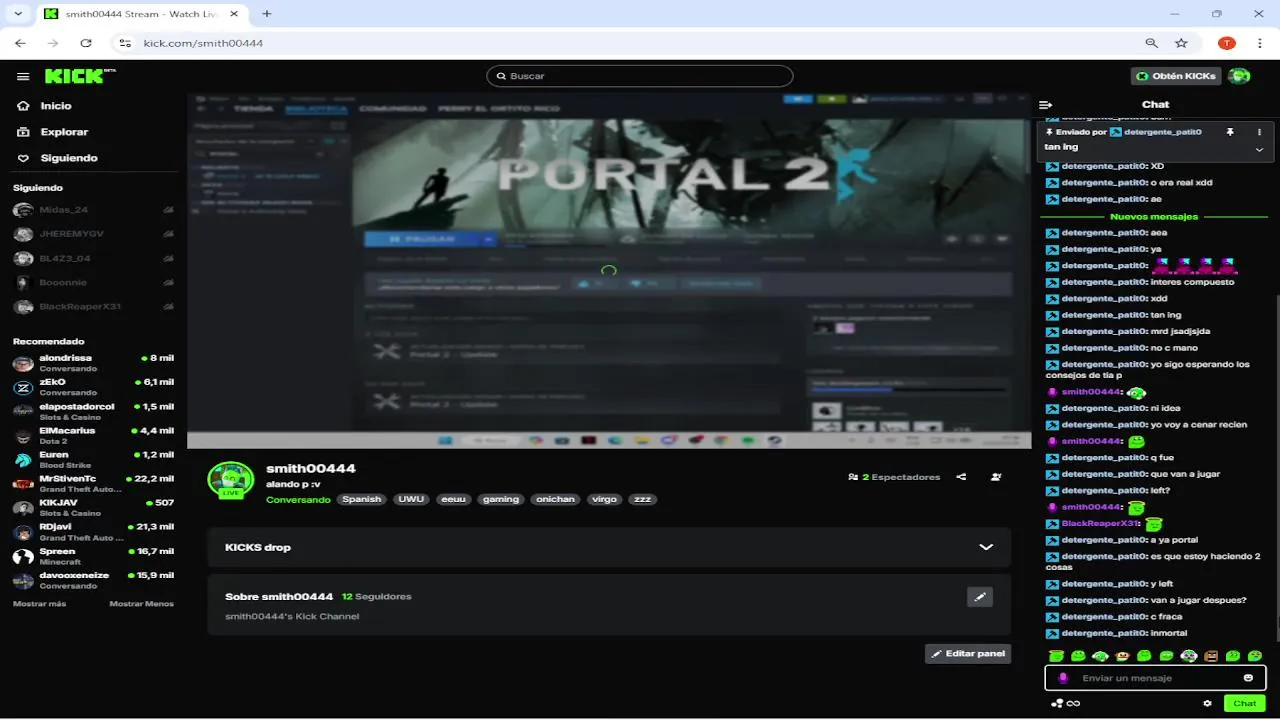
Task: Open recommended channel elapostadorcol
Action: point(94,411)
